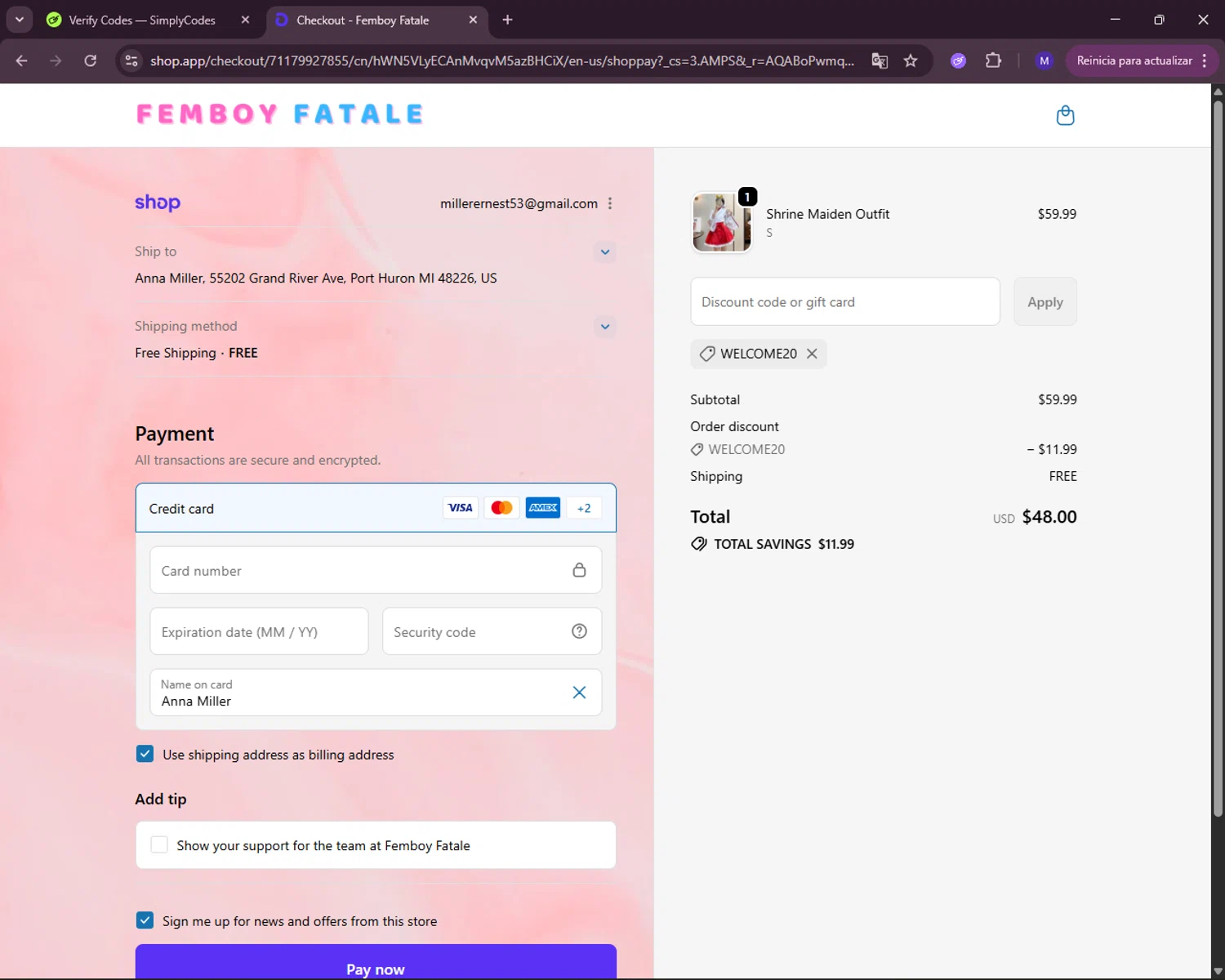Open the tab search dropdown
This screenshot has height=980, width=1225.
pyautogui.click(x=19, y=20)
